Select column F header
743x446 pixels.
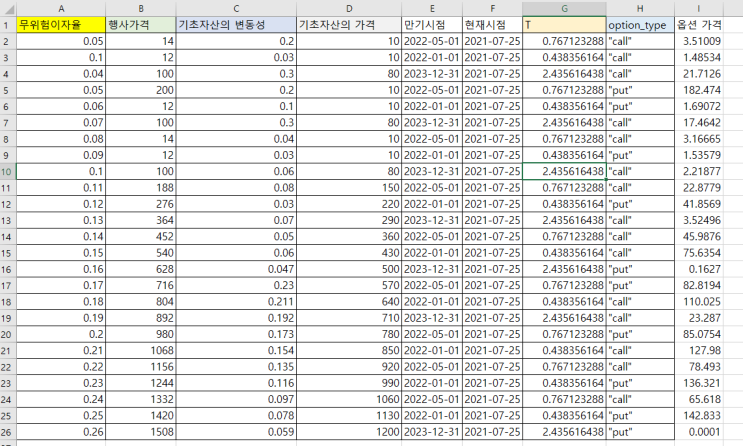tap(492, 9)
